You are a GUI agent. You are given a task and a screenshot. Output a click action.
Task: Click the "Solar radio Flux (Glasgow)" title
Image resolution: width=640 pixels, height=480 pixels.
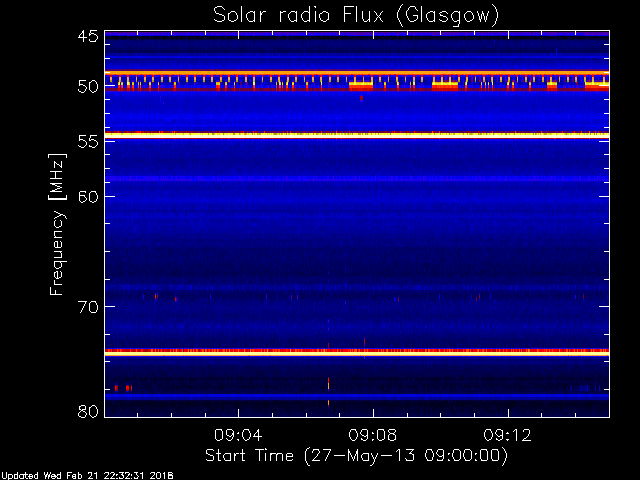(356, 15)
